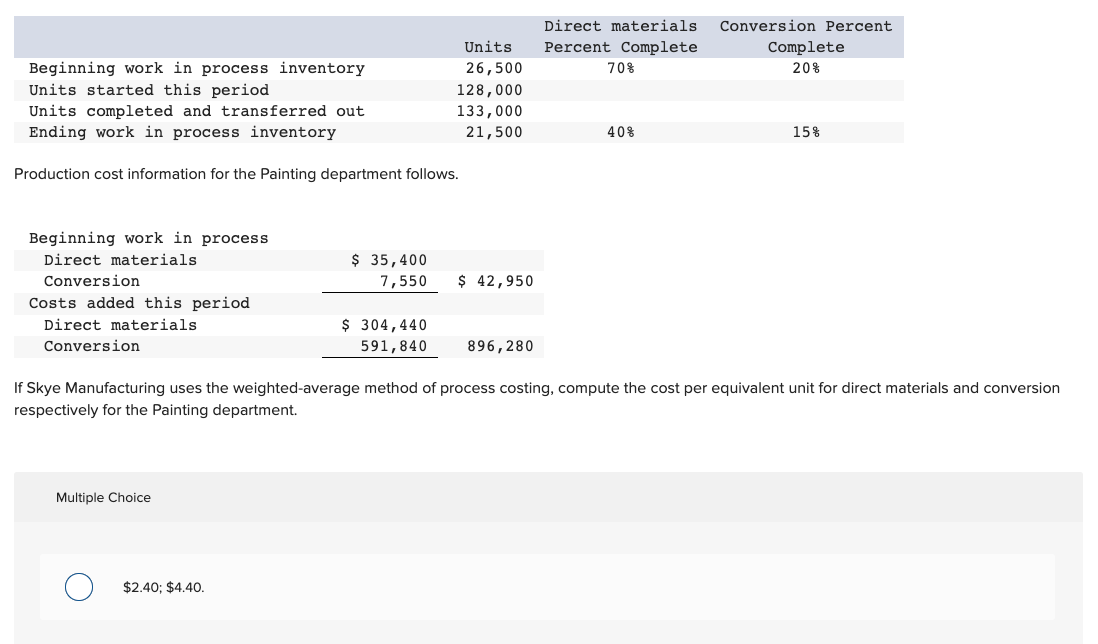The height and width of the screenshot is (644, 1098).
Task: Click the Multiple Choice header label
Action: (103, 497)
